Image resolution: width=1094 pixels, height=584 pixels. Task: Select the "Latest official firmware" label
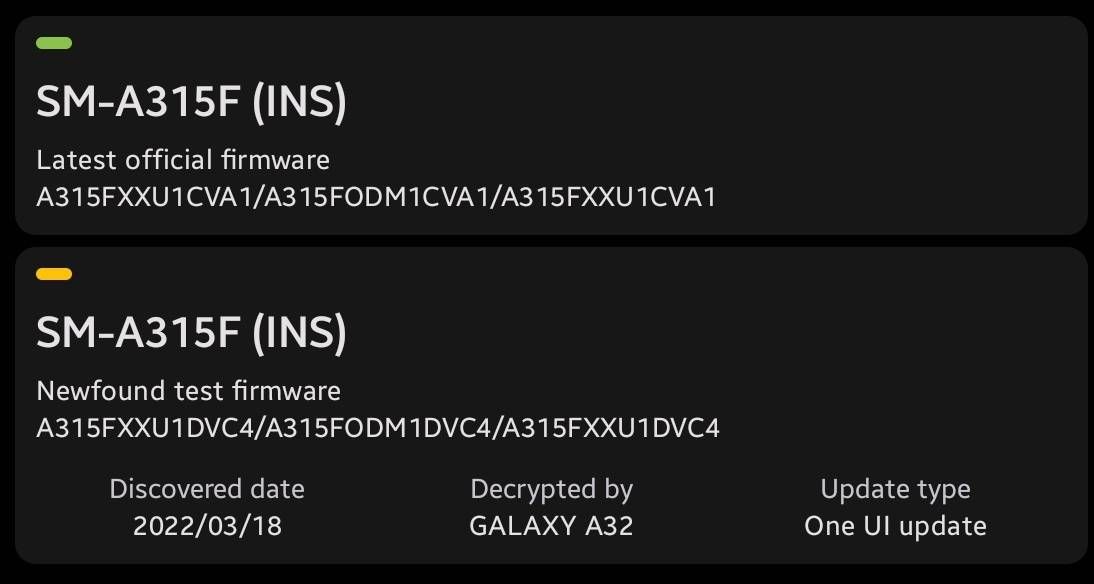(183, 159)
